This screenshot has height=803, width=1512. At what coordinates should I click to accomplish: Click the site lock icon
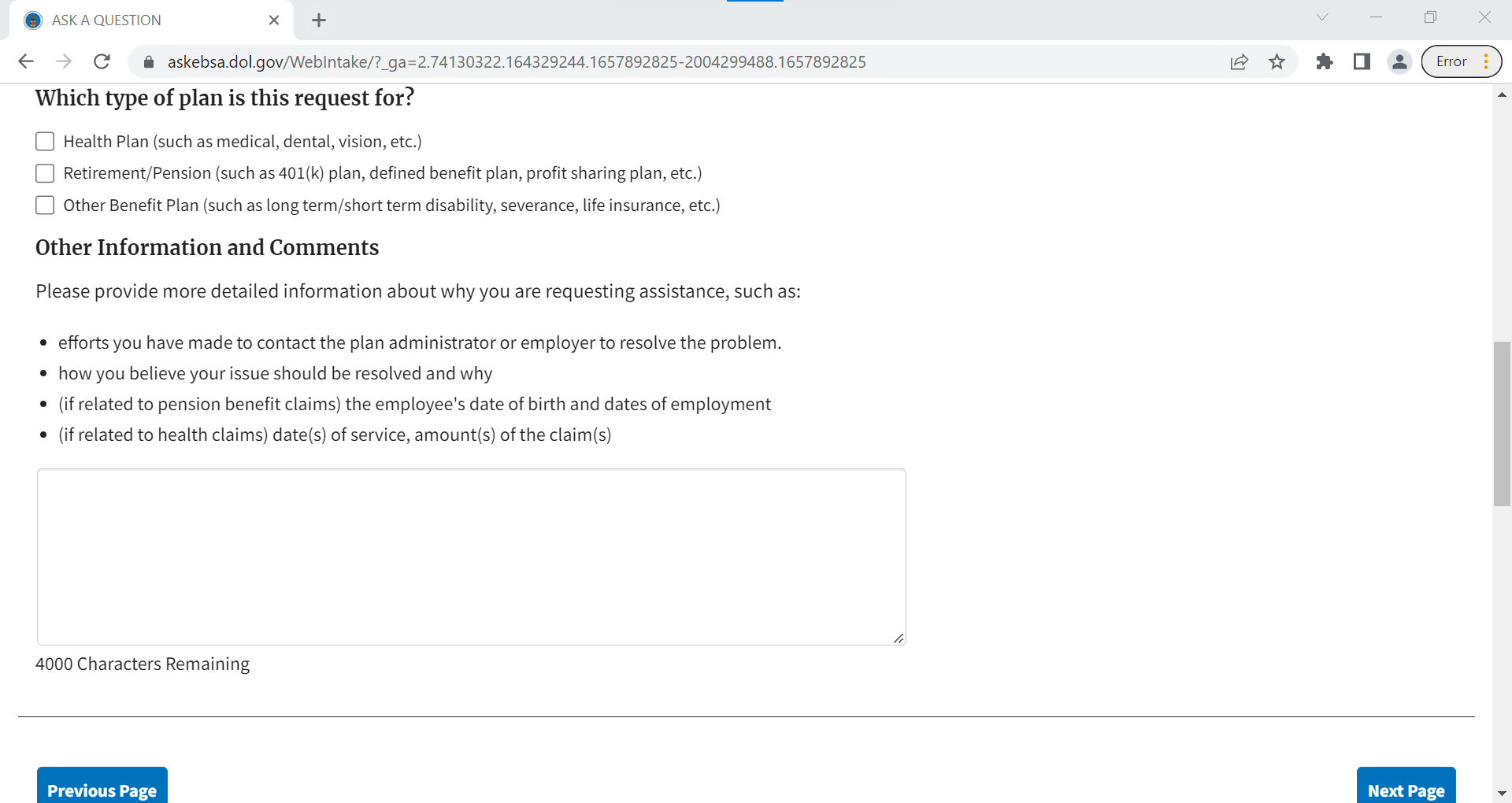[x=148, y=61]
